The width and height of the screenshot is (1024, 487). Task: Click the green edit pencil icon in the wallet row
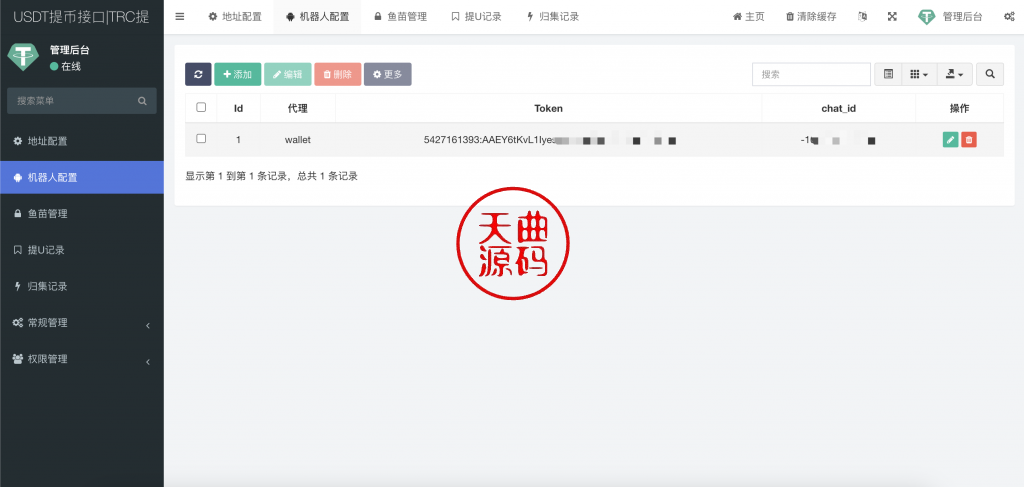point(951,140)
